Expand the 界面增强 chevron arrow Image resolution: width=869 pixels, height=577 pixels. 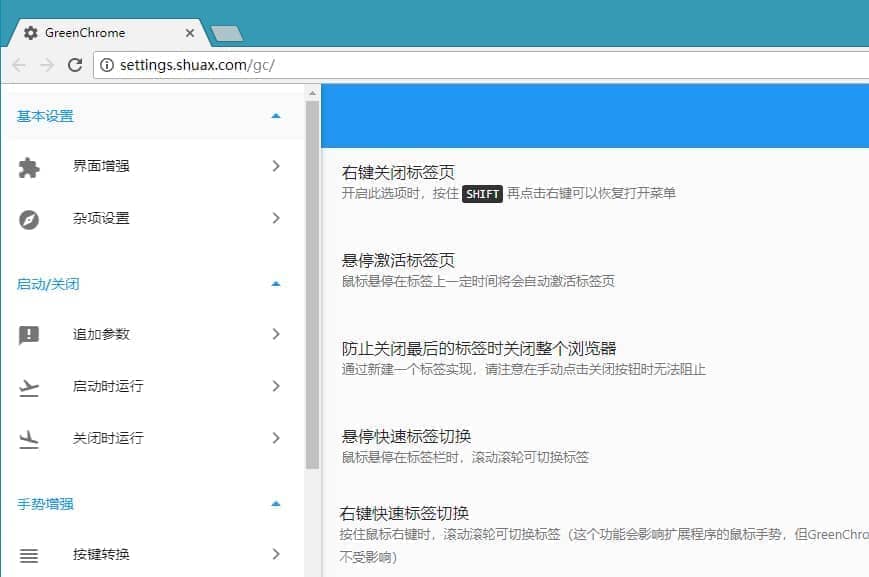[x=276, y=167]
